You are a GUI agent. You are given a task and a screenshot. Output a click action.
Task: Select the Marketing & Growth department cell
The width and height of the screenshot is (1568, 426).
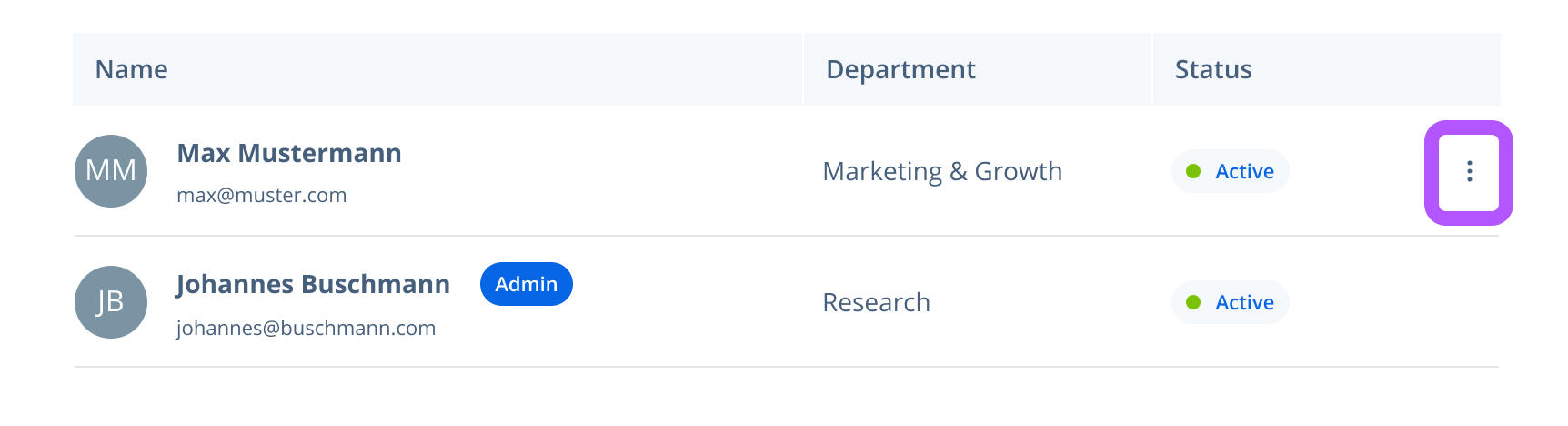click(942, 171)
